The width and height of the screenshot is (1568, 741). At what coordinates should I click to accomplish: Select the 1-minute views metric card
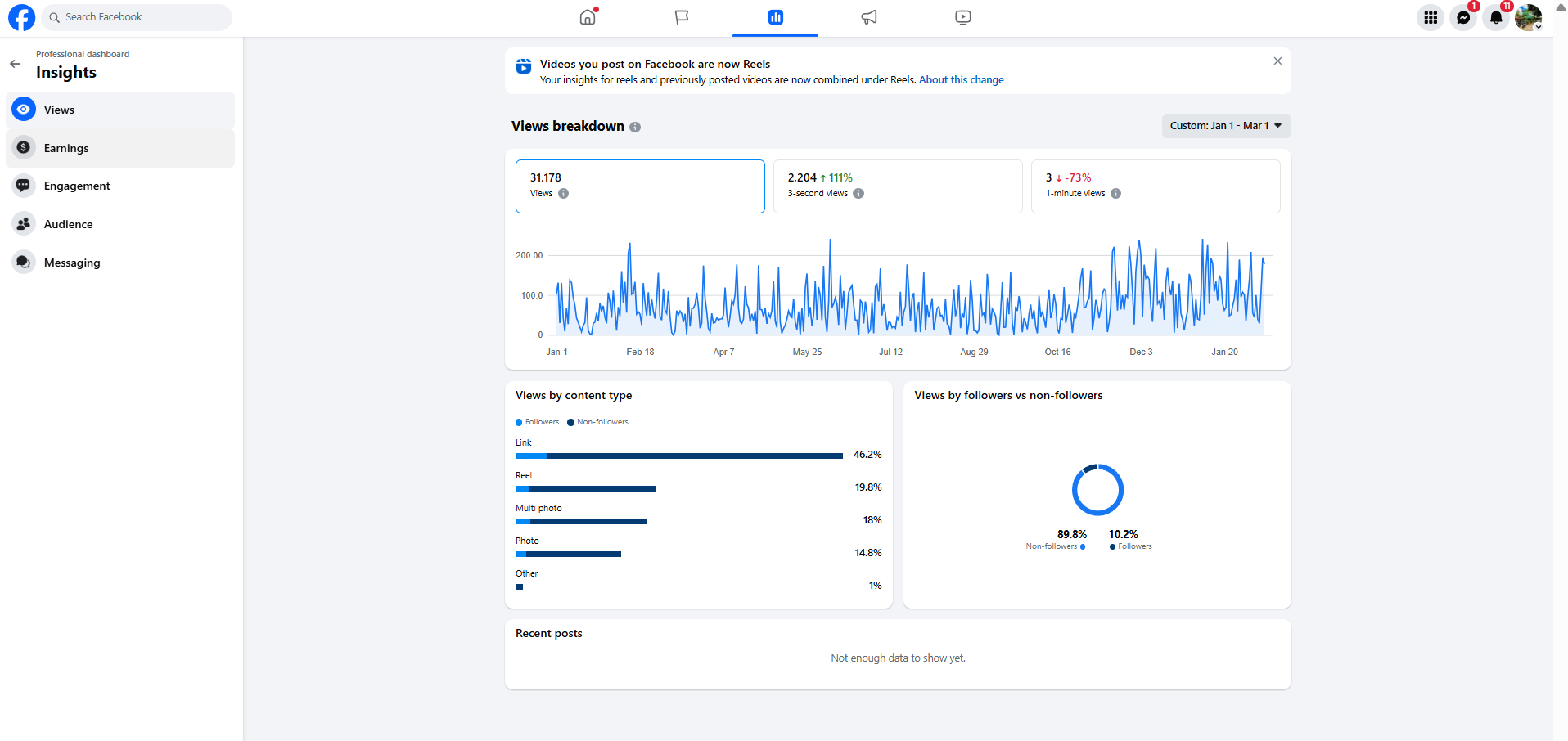[1156, 186]
